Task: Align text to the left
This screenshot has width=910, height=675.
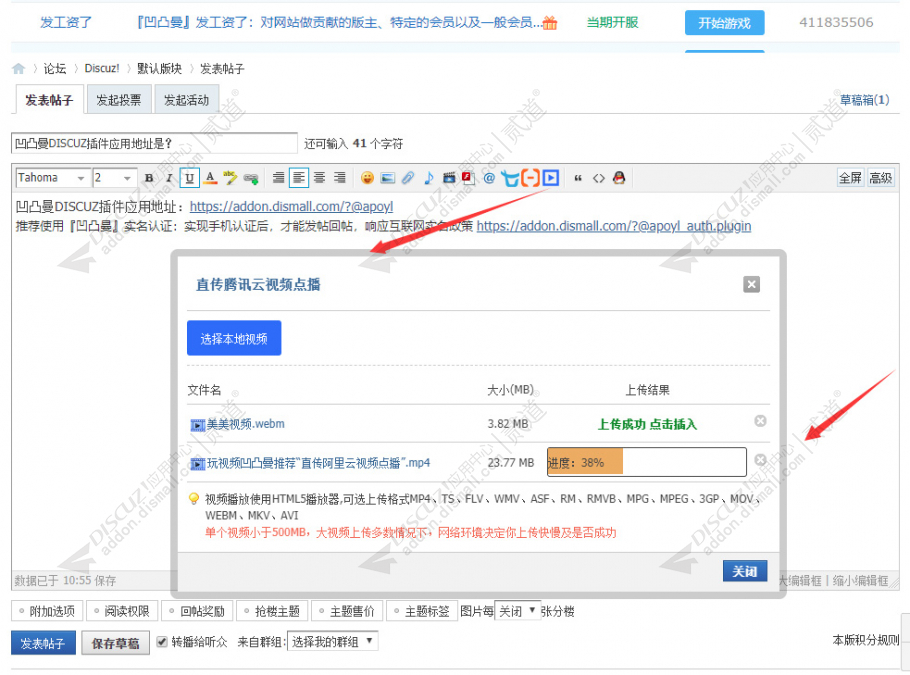Action: point(299,178)
